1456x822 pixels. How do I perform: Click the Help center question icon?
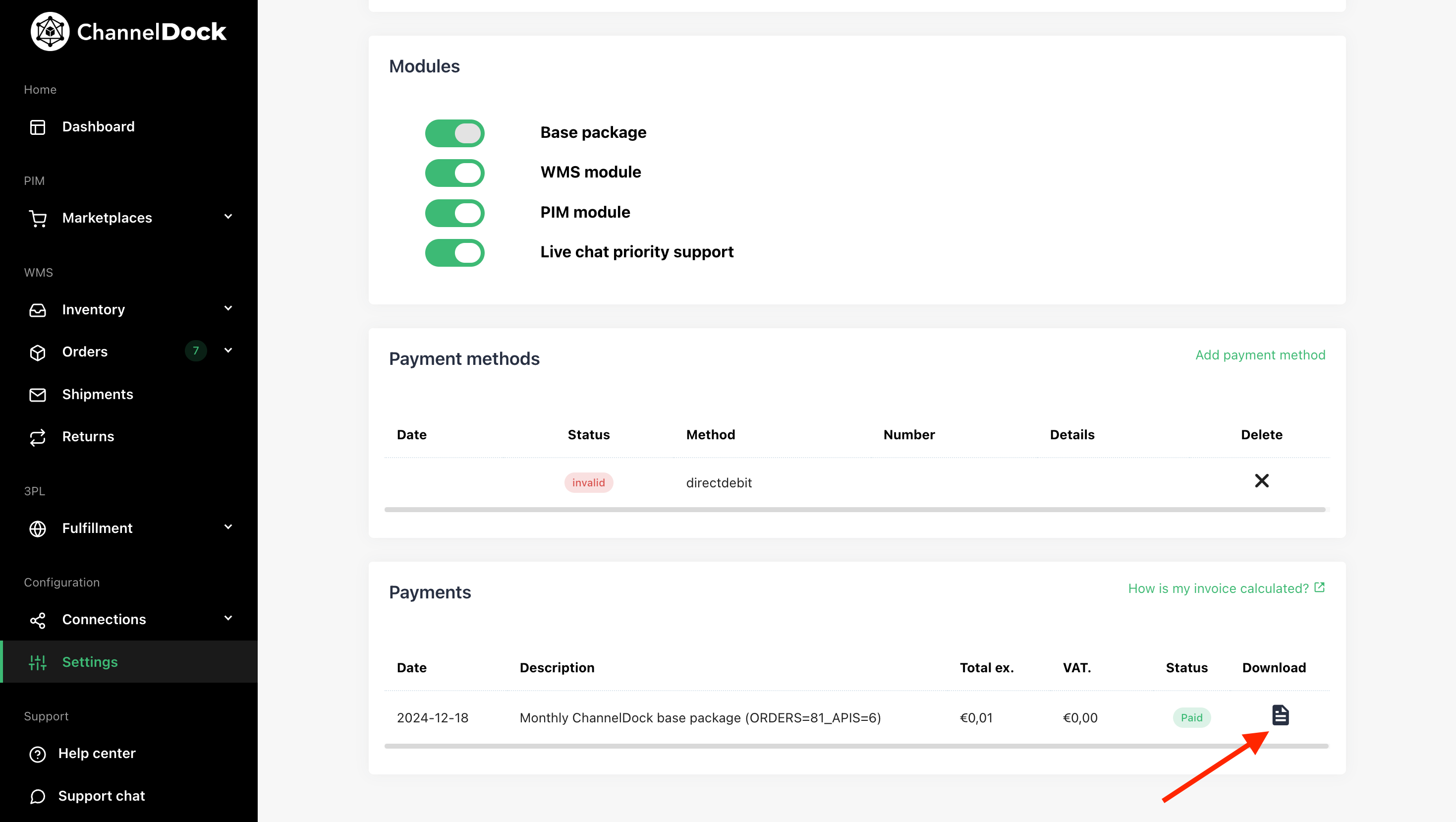[38, 754]
